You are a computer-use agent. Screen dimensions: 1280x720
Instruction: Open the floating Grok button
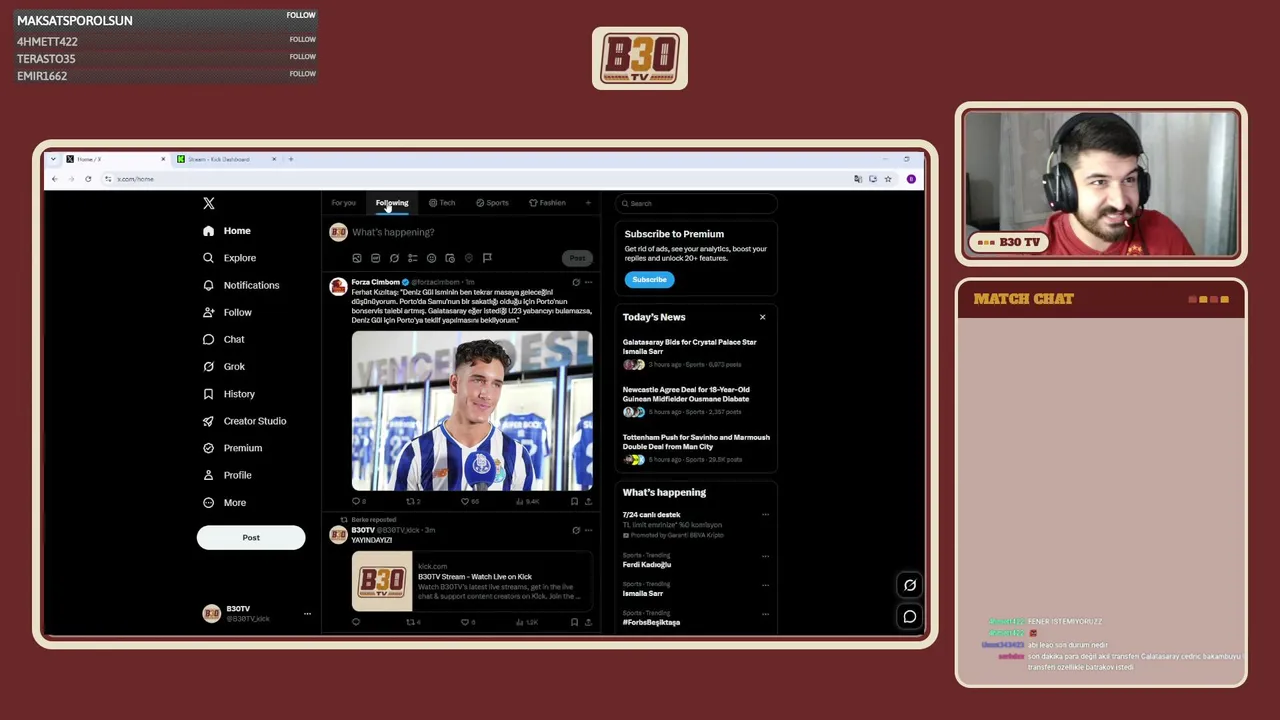[x=909, y=585]
